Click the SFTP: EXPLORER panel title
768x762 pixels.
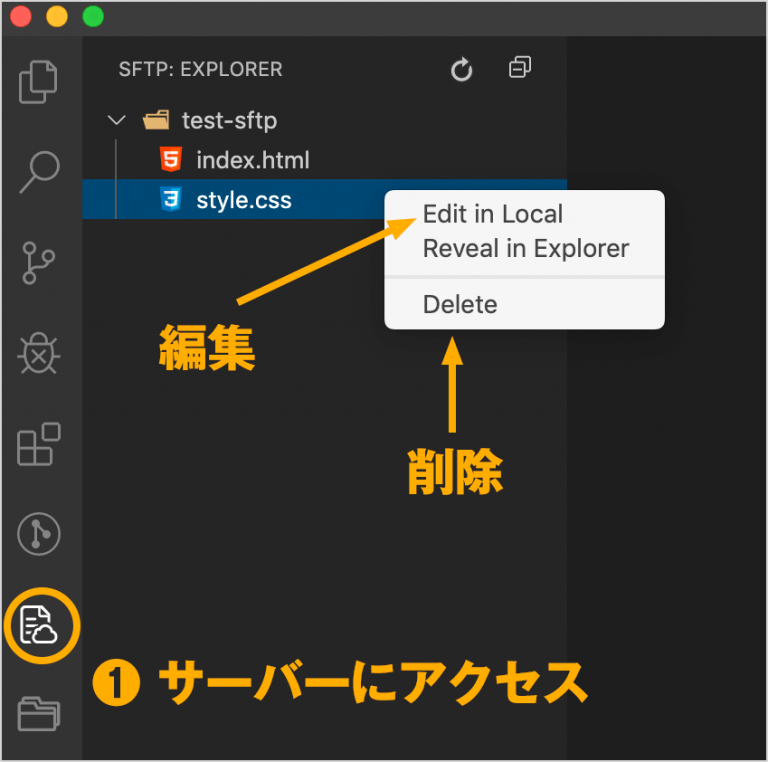(x=200, y=70)
